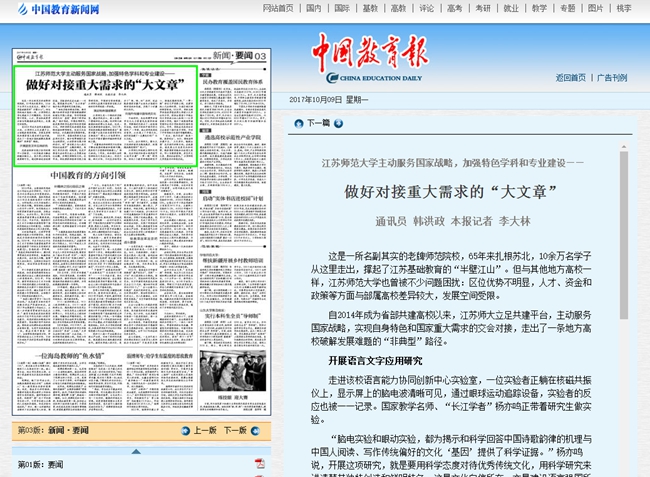Click the 下一篇 next article link
The width and height of the screenshot is (650, 477).
[x=318, y=124]
